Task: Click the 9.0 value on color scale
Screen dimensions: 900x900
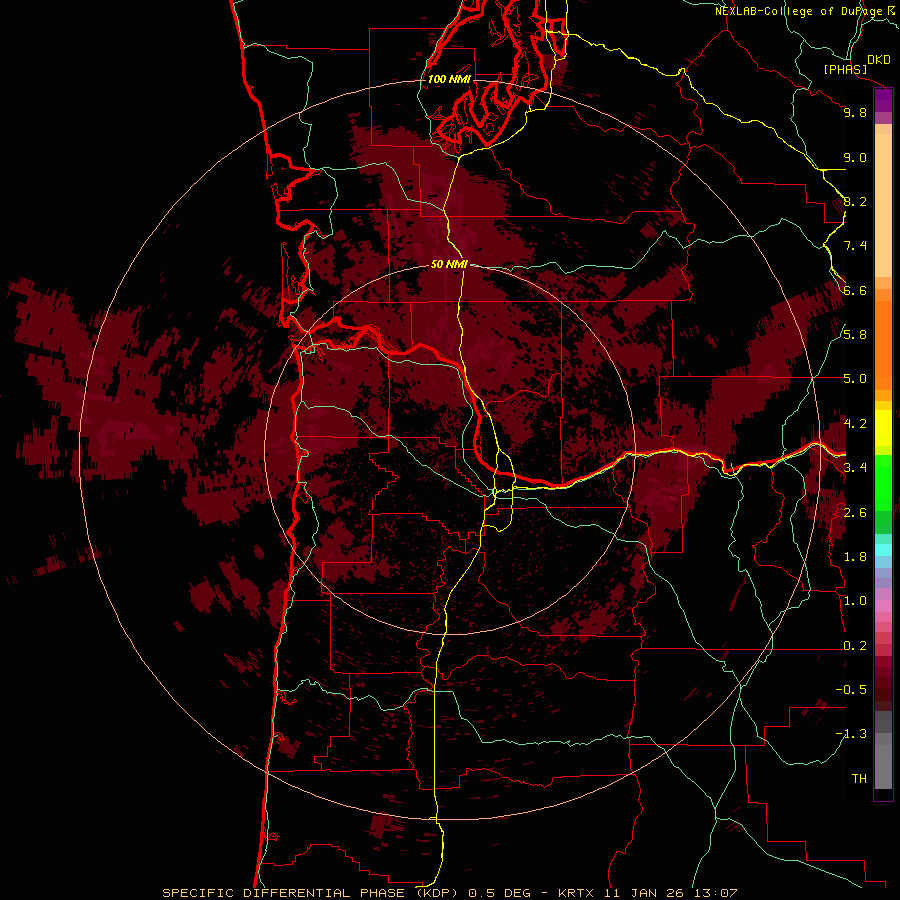Action: 855,157
